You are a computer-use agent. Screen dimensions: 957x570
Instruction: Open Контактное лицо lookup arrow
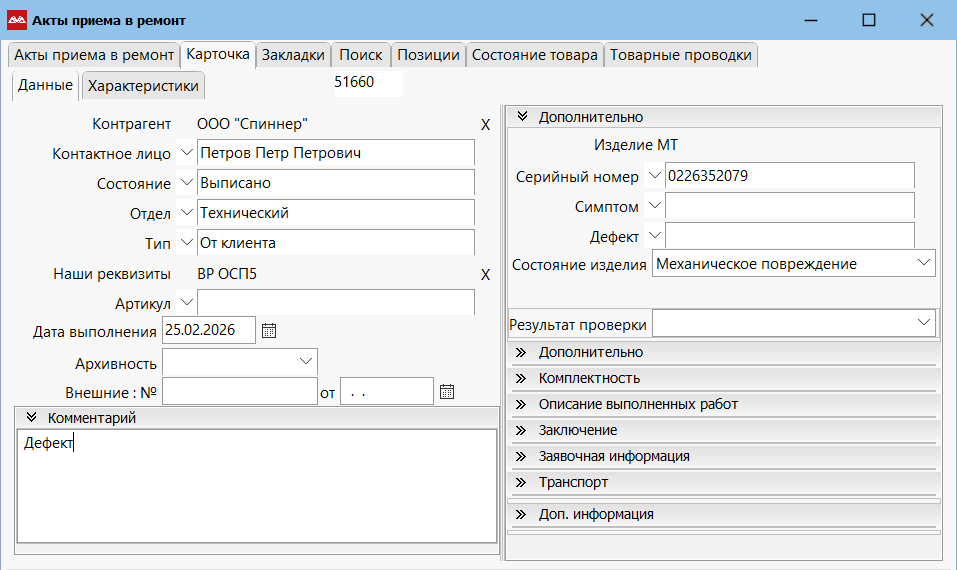(x=185, y=153)
